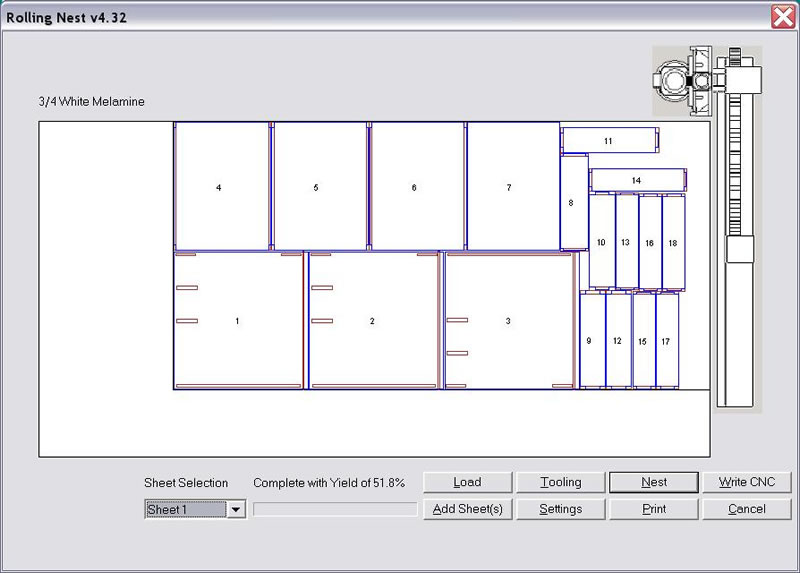
Task: Click 'Complete with Yield of 51.8%' status text
Action: click(329, 483)
